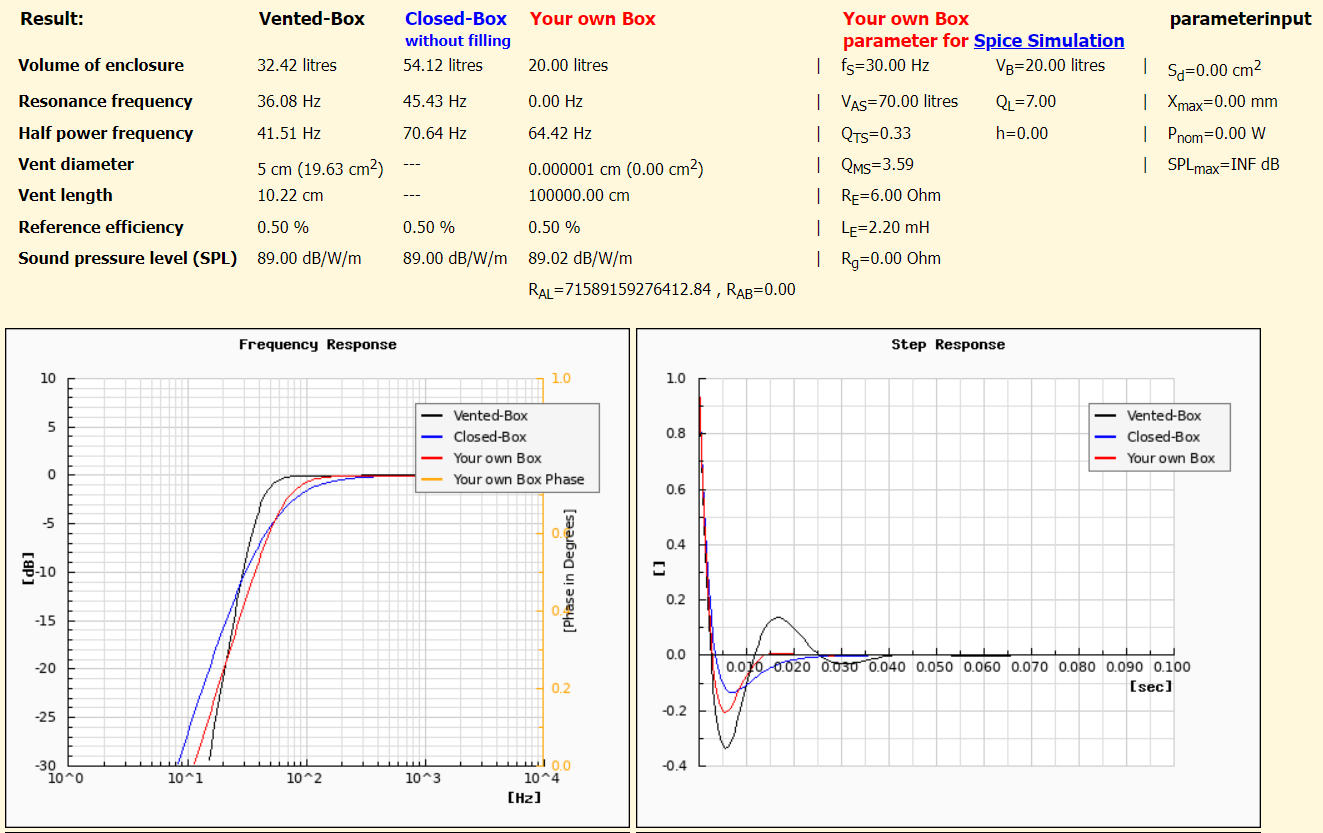Click the 'without filling' subtitle
This screenshot has width=1323, height=833.
coord(458,41)
